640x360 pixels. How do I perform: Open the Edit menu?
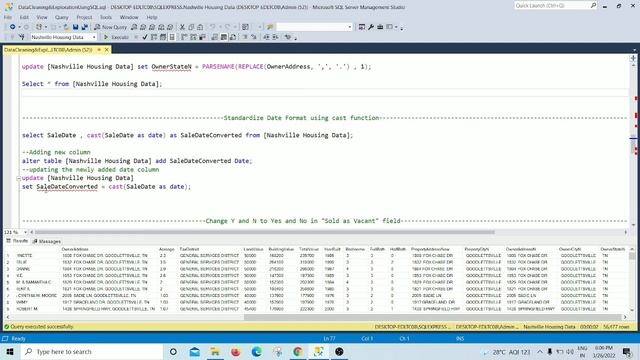[x=24, y=17]
